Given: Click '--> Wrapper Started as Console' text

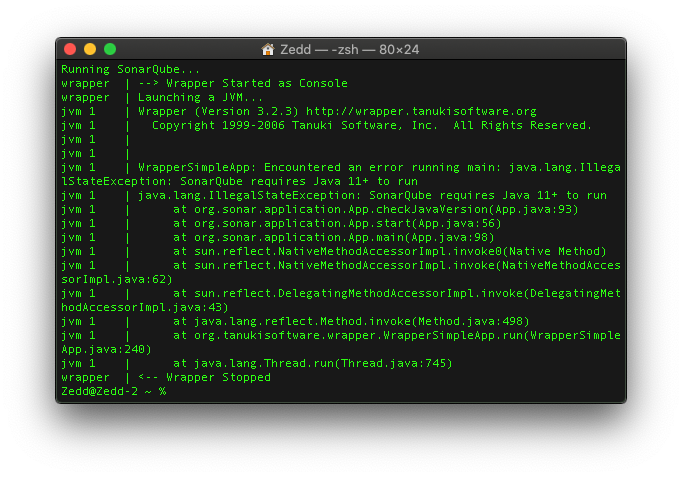Looking at the screenshot, I should (243, 83).
